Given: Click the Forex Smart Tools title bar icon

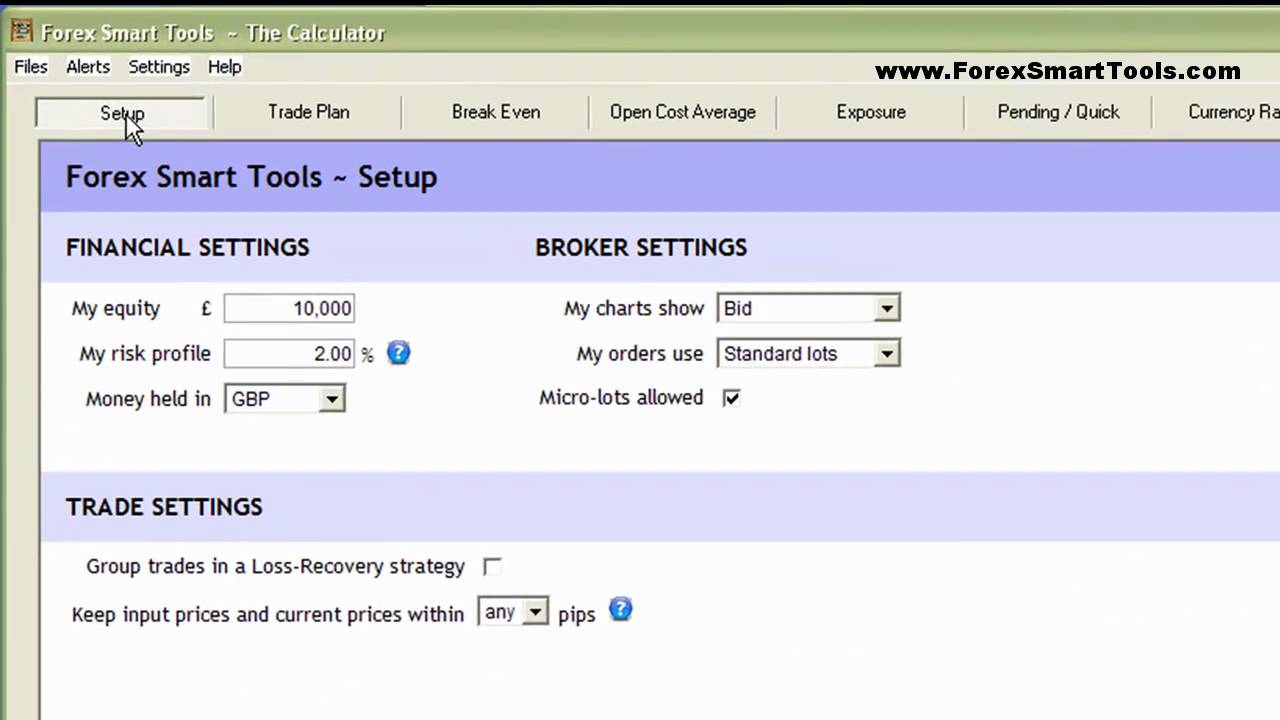Looking at the screenshot, I should pyautogui.click(x=20, y=32).
